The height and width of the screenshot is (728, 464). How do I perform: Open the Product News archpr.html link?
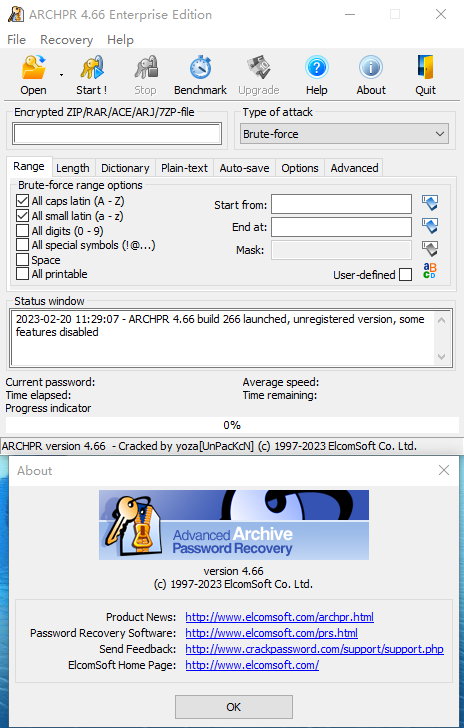click(279, 617)
